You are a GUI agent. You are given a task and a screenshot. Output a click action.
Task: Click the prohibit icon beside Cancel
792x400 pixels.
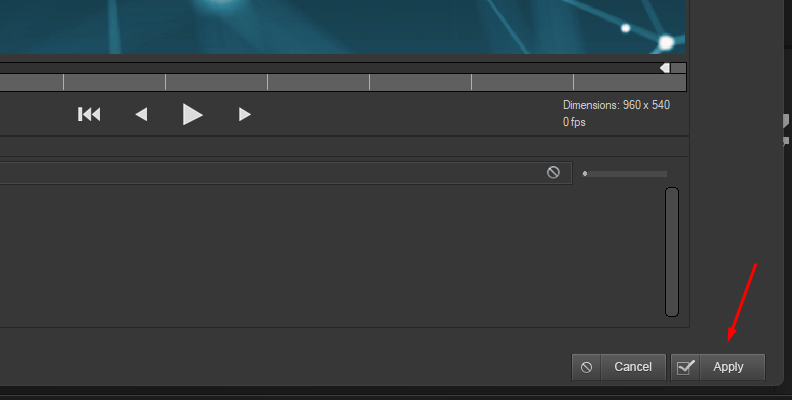pyautogui.click(x=586, y=367)
